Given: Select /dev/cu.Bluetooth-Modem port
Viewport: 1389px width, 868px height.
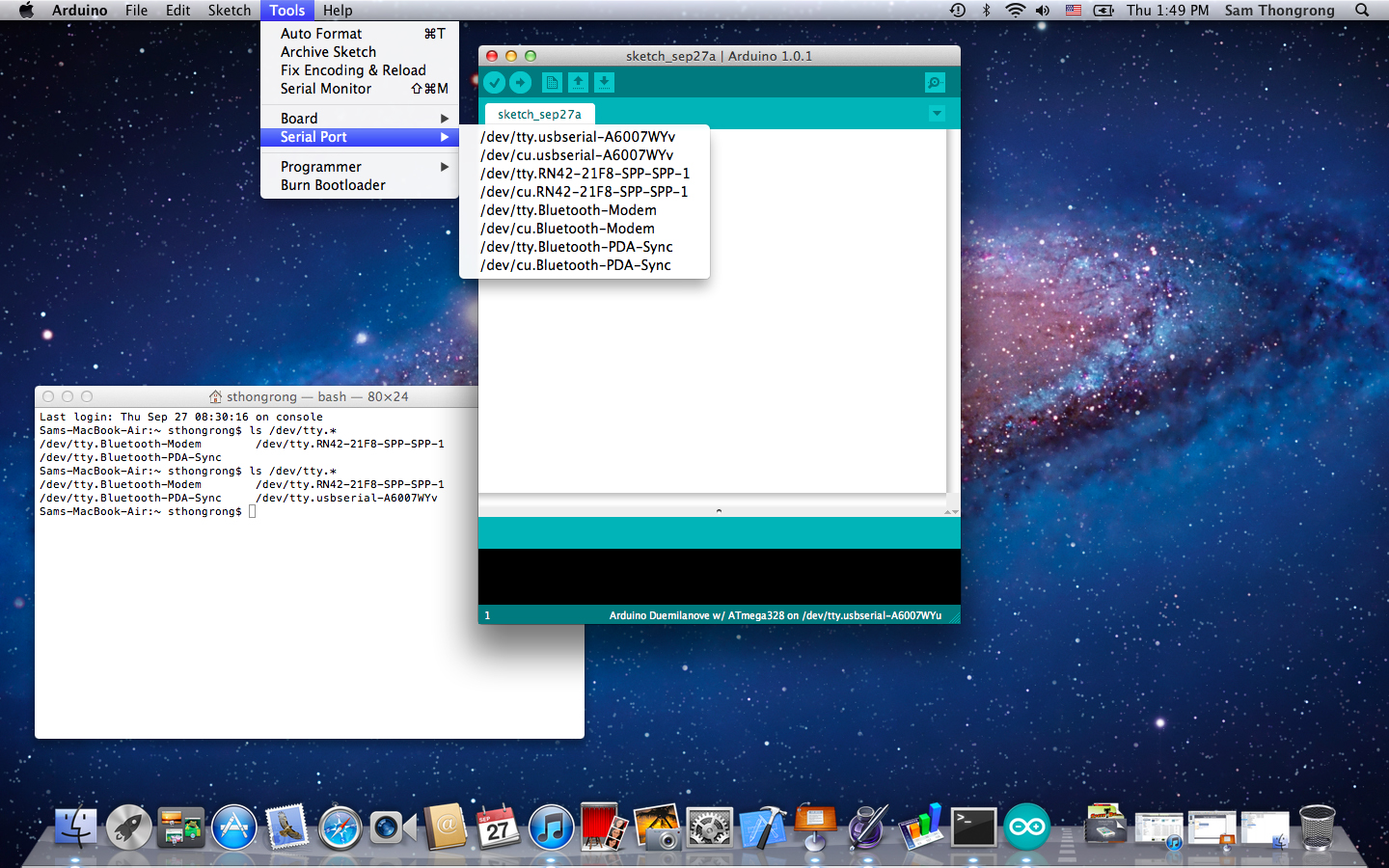Looking at the screenshot, I should [x=585, y=229].
